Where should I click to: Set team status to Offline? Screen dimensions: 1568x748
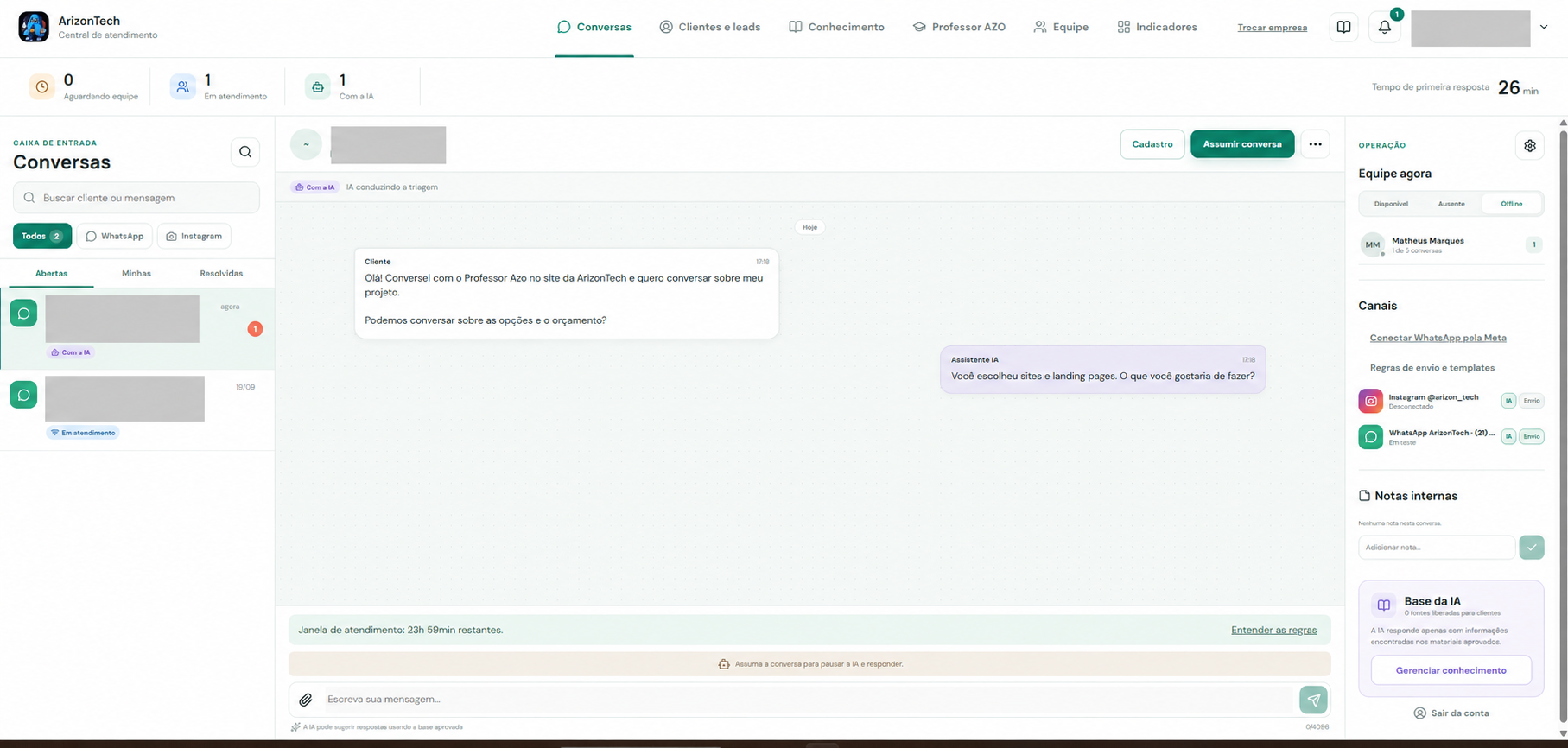click(1511, 204)
